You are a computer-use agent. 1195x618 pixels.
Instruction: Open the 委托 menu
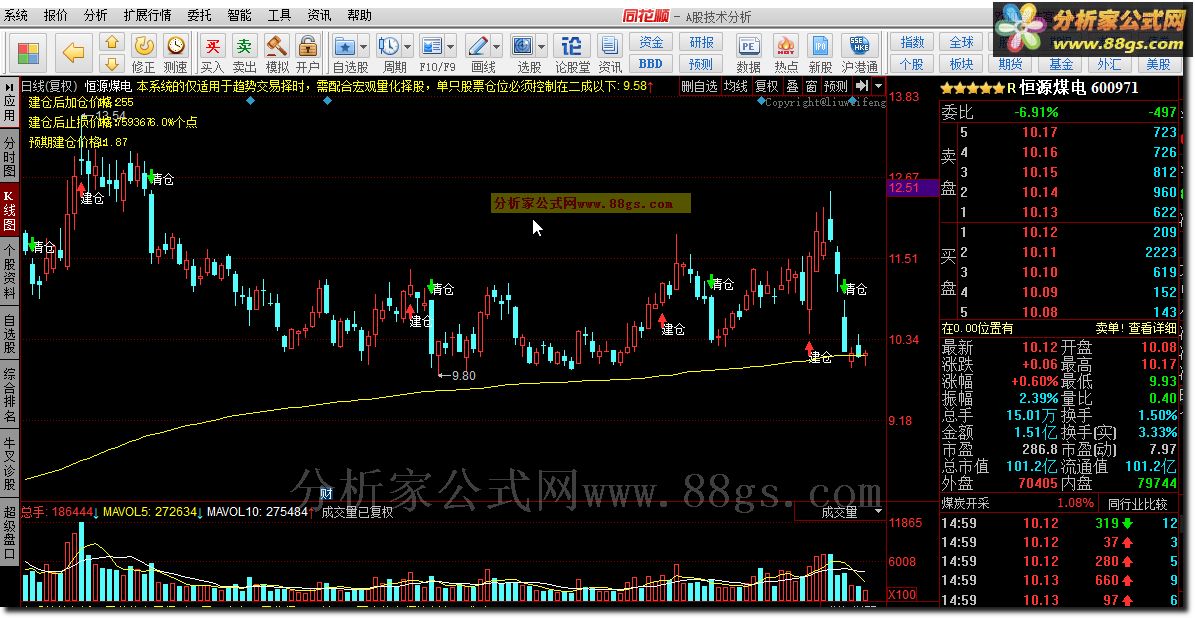click(200, 15)
